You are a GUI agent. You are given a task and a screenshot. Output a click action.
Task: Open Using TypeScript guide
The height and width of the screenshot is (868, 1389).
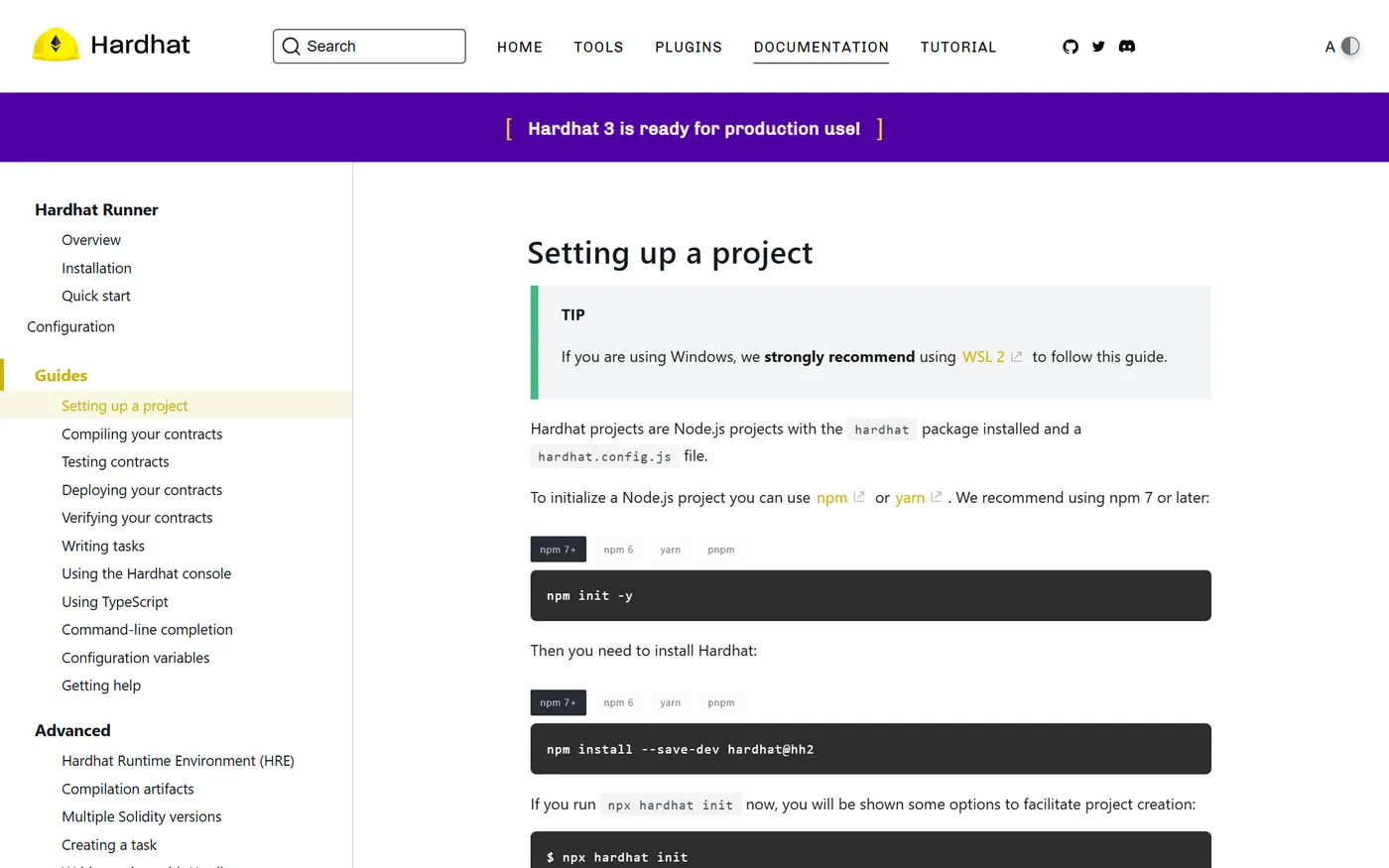point(115,602)
